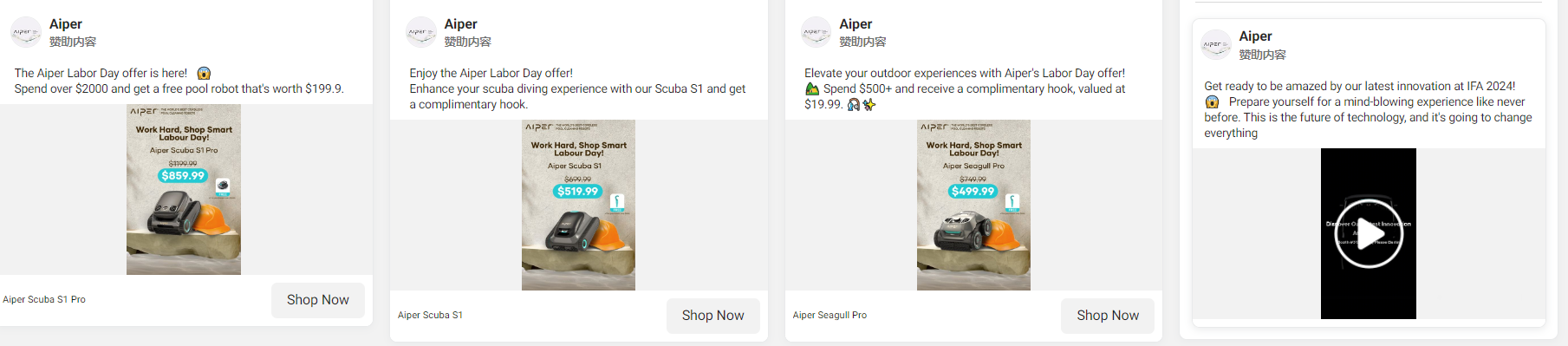This screenshot has height=346, width=1568.
Task: Open Aiper profile avatar in third ad
Action: tap(817, 32)
